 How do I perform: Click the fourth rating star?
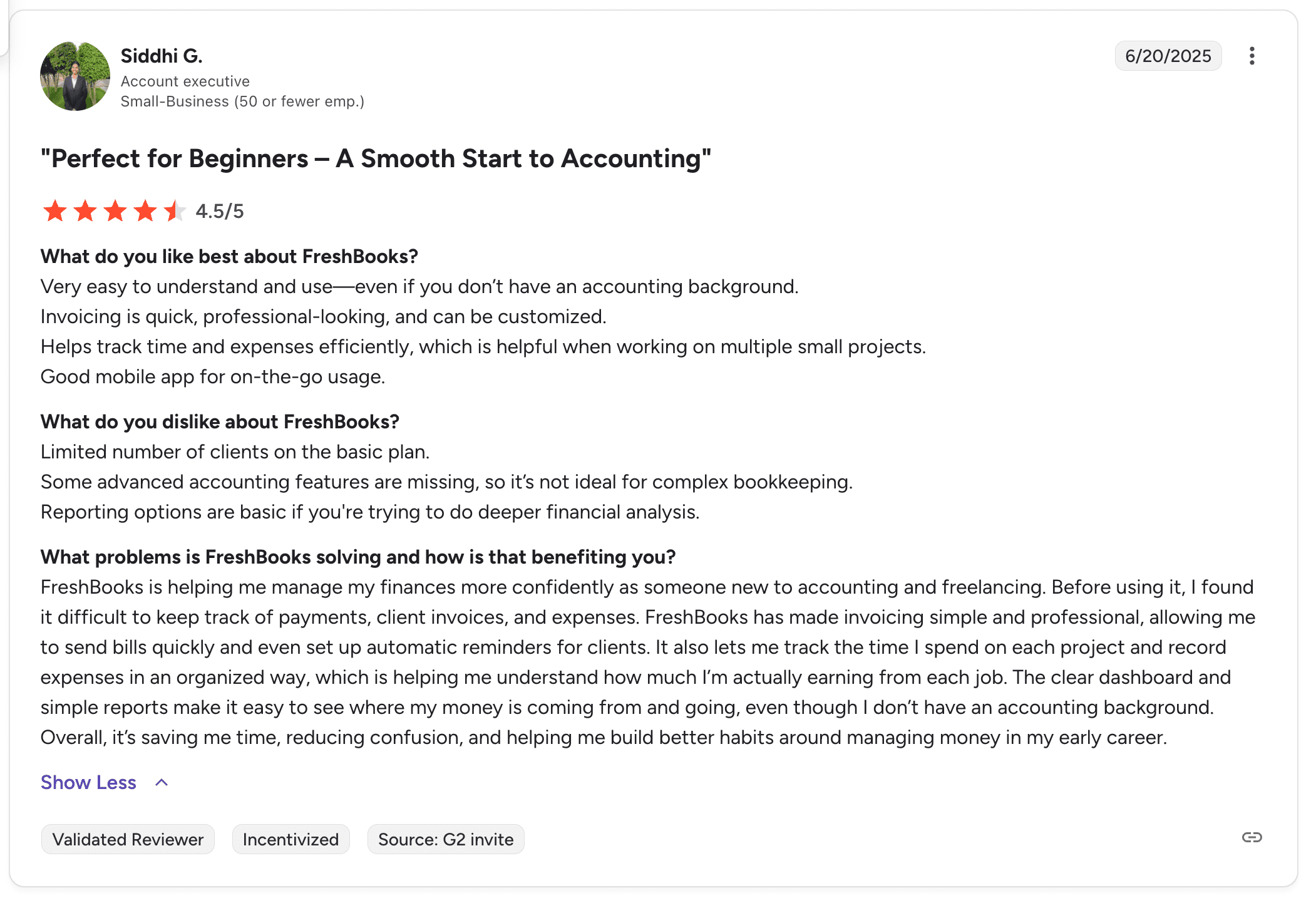(x=145, y=211)
